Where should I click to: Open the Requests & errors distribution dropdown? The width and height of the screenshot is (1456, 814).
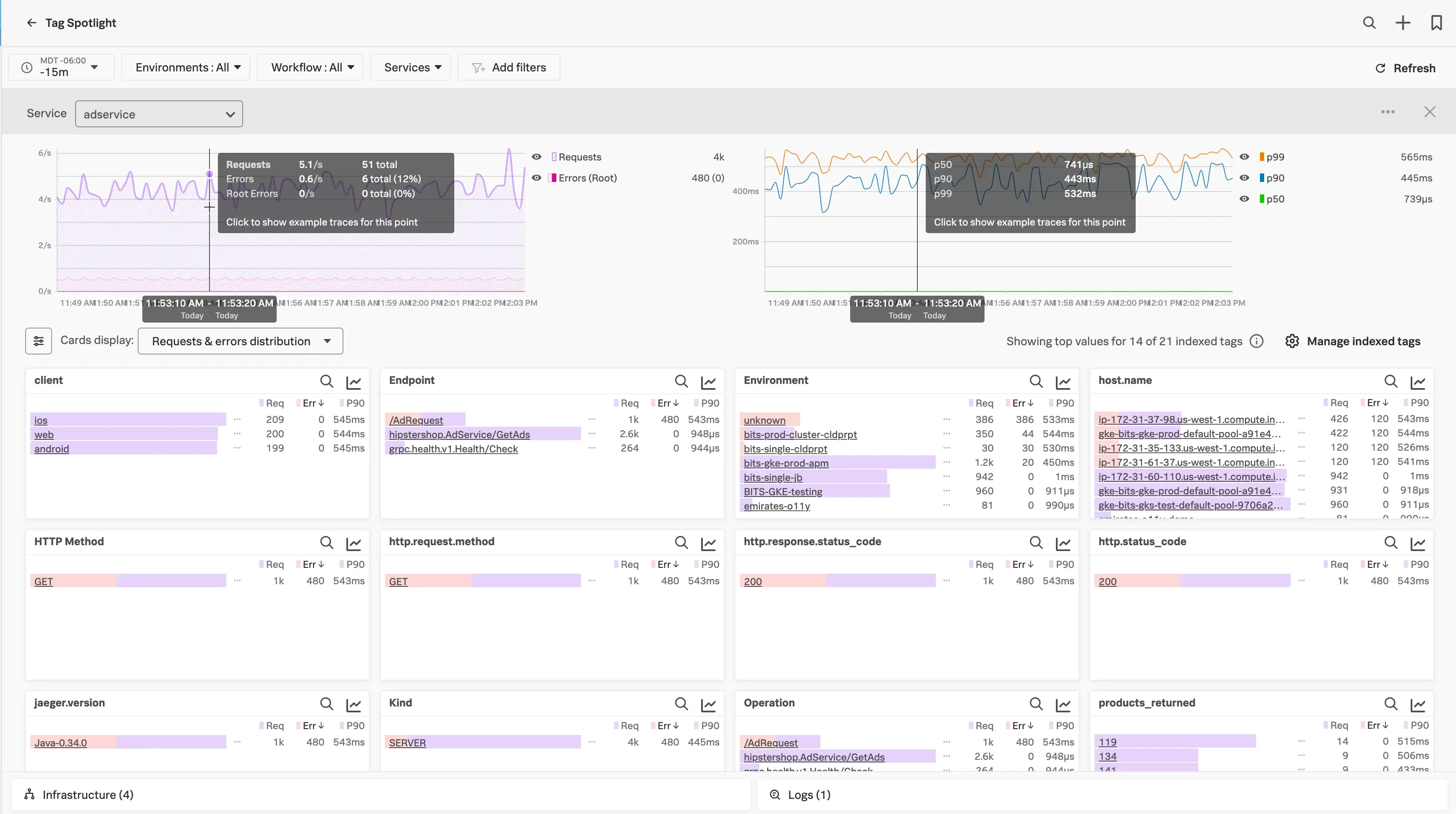(x=240, y=341)
